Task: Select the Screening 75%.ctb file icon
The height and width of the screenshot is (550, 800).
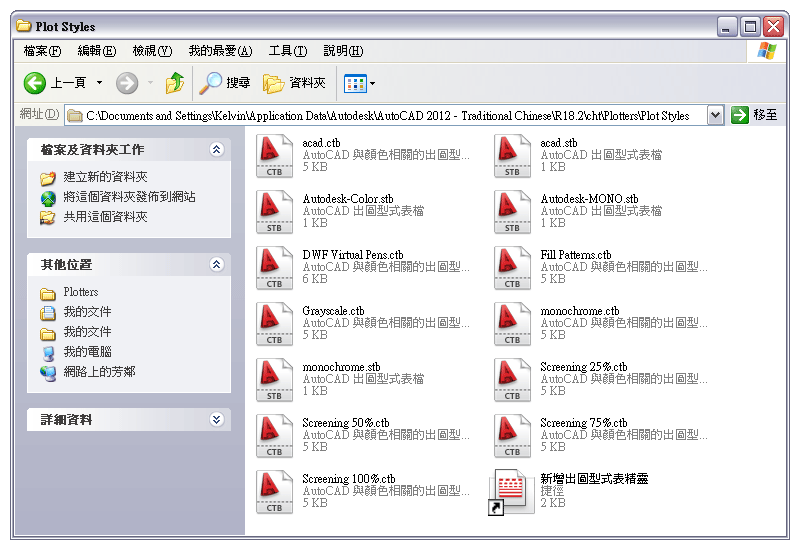Action: coord(513,436)
